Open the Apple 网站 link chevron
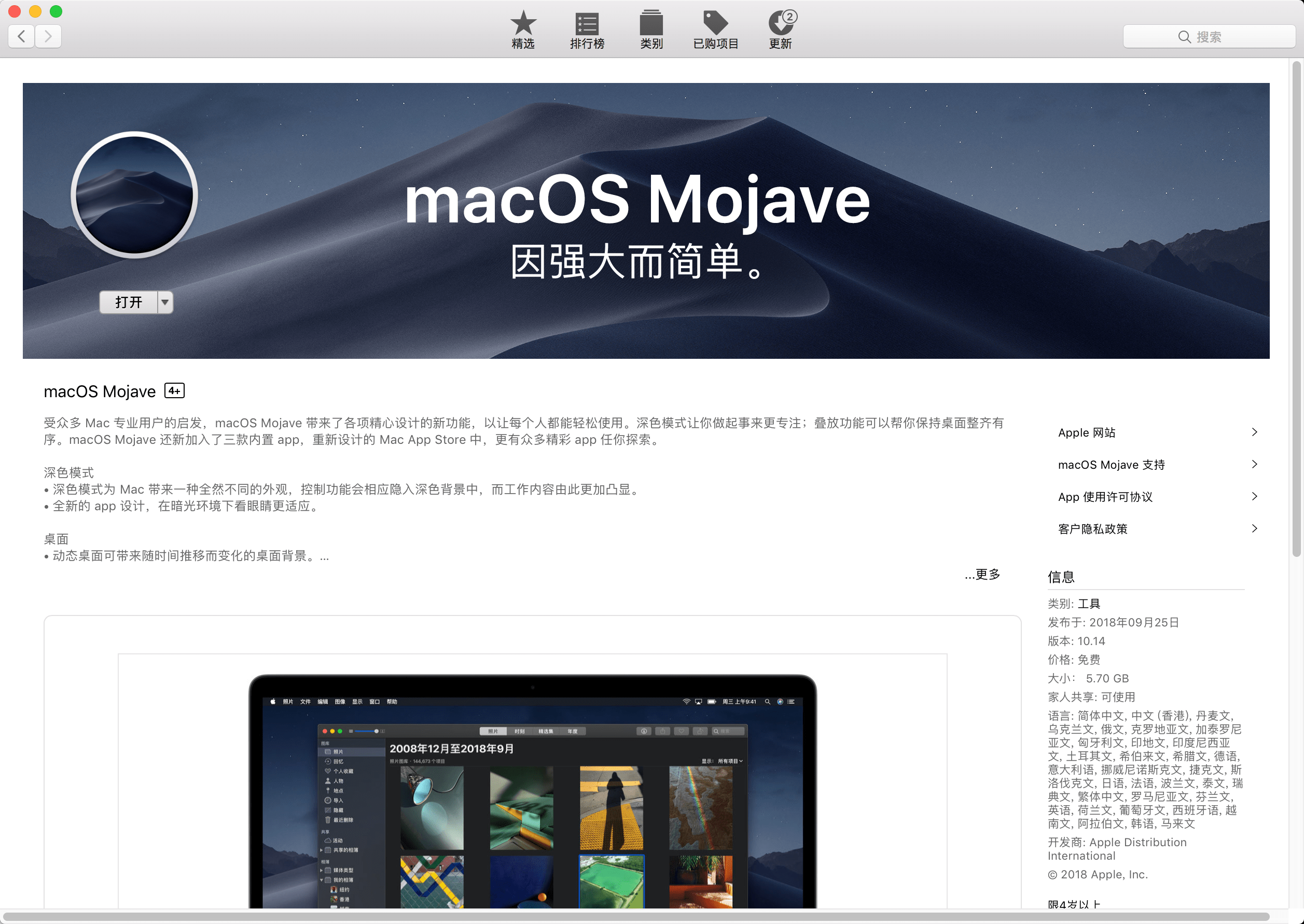 (1254, 432)
